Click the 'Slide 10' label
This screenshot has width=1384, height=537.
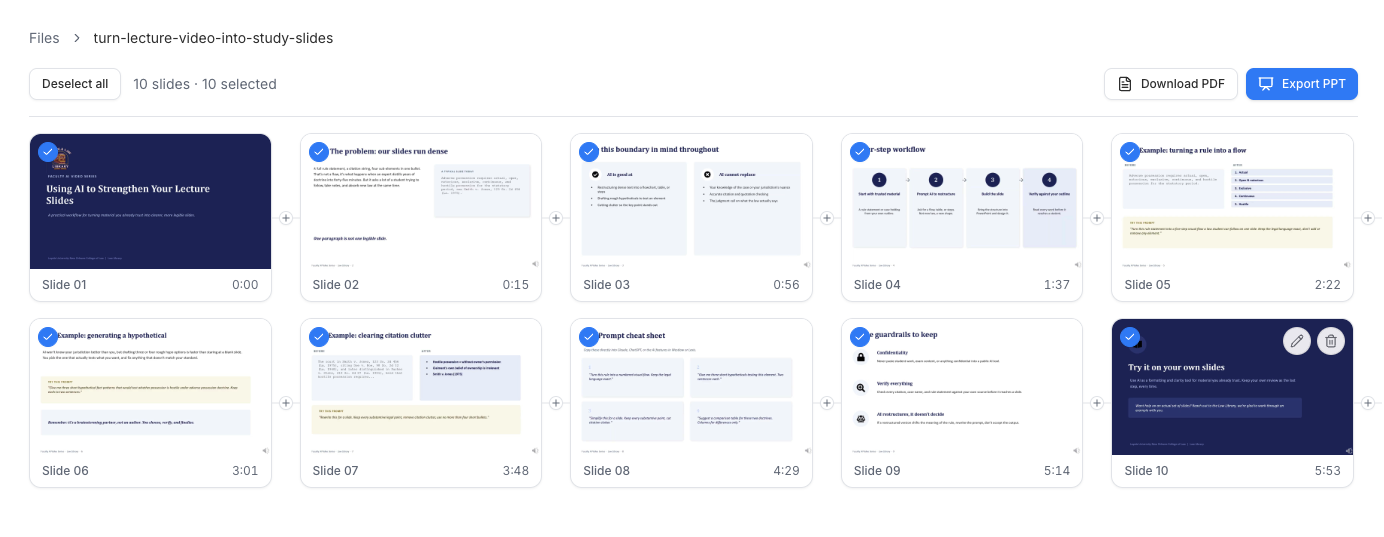[x=1146, y=470]
